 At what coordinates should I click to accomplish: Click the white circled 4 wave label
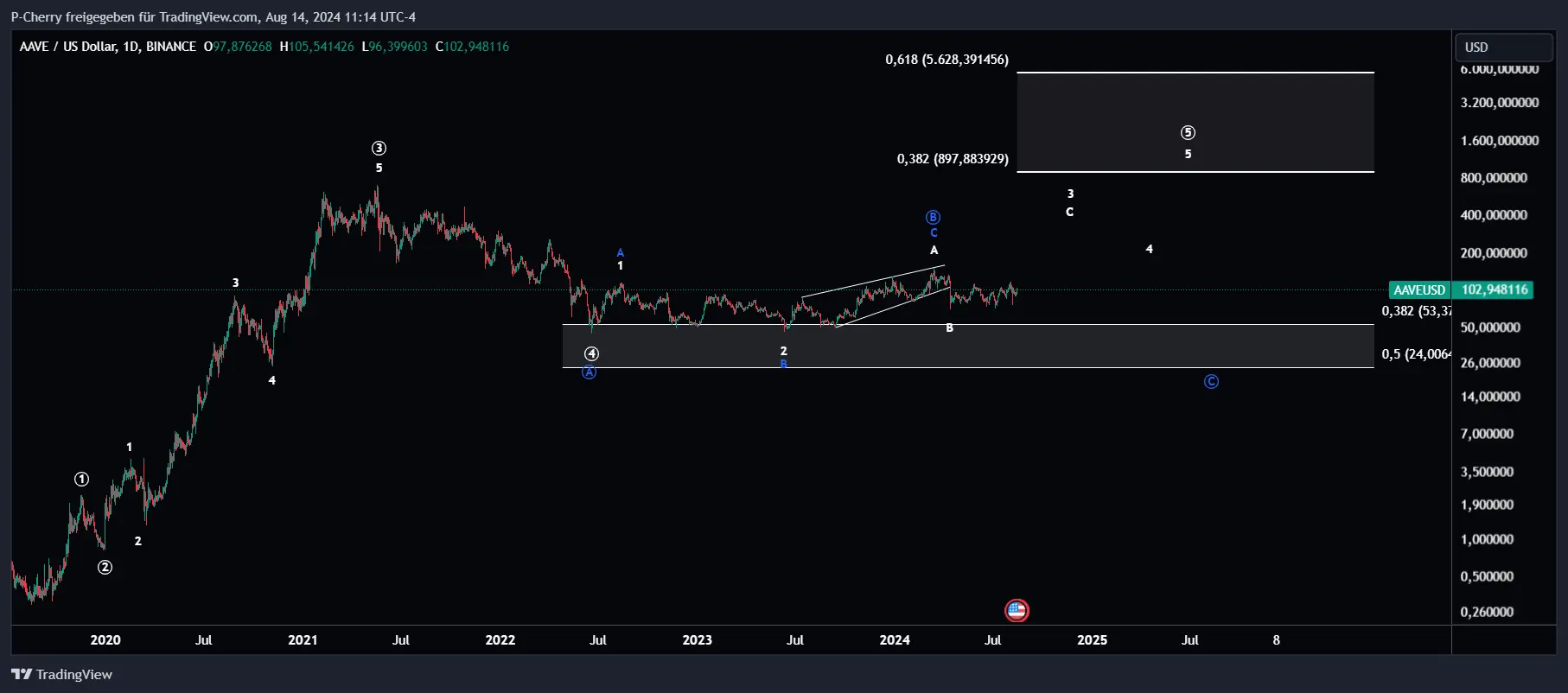click(x=591, y=354)
